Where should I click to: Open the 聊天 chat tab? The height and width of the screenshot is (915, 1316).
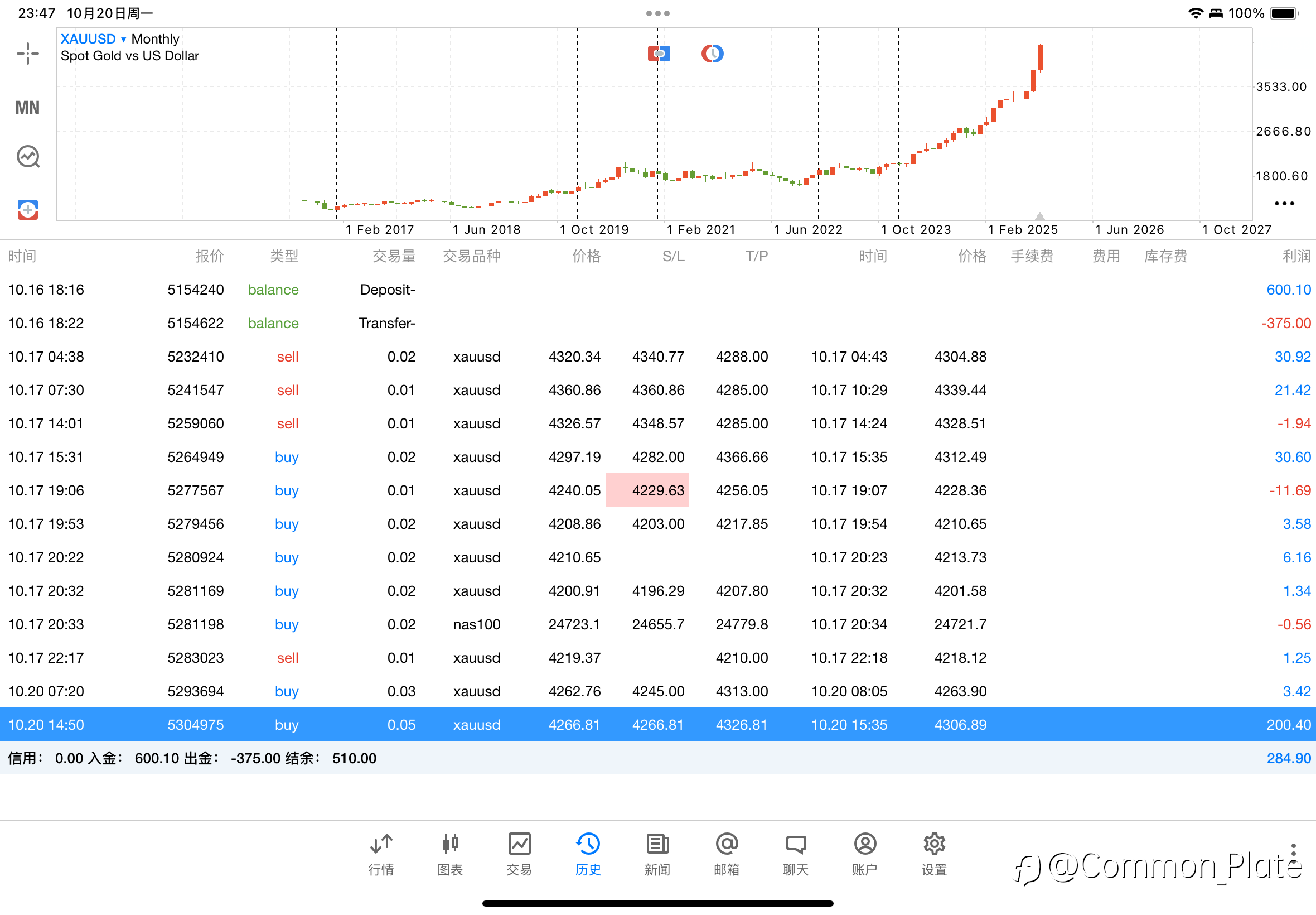(x=796, y=854)
